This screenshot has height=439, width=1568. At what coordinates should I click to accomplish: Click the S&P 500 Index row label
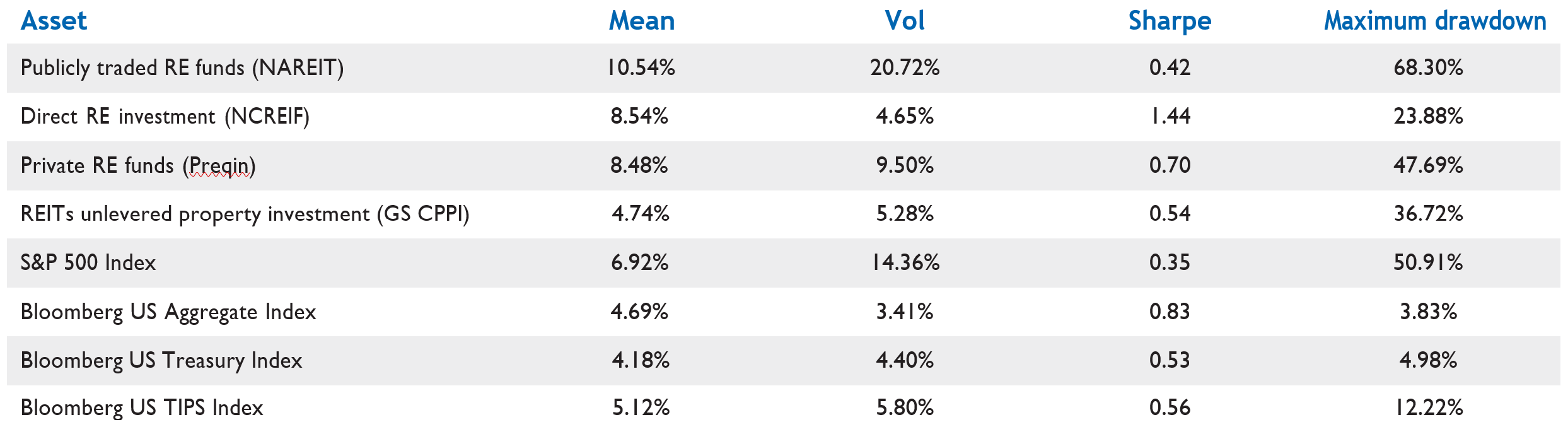[x=88, y=262]
